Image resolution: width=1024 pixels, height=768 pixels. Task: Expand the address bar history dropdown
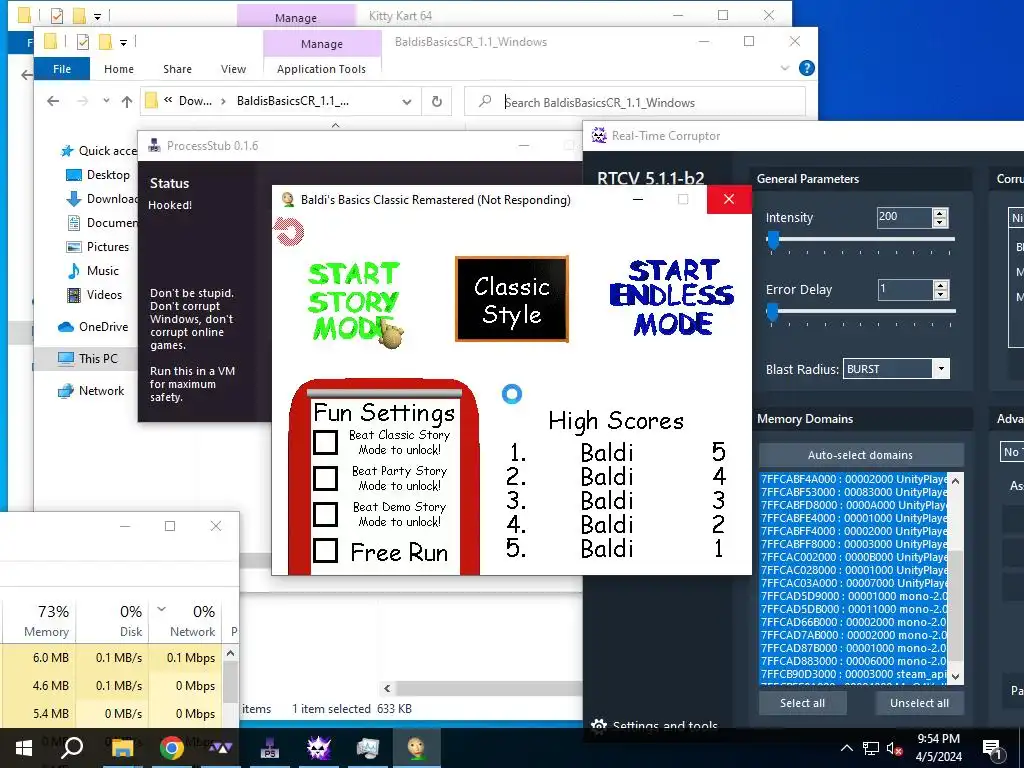pos(407,102)
